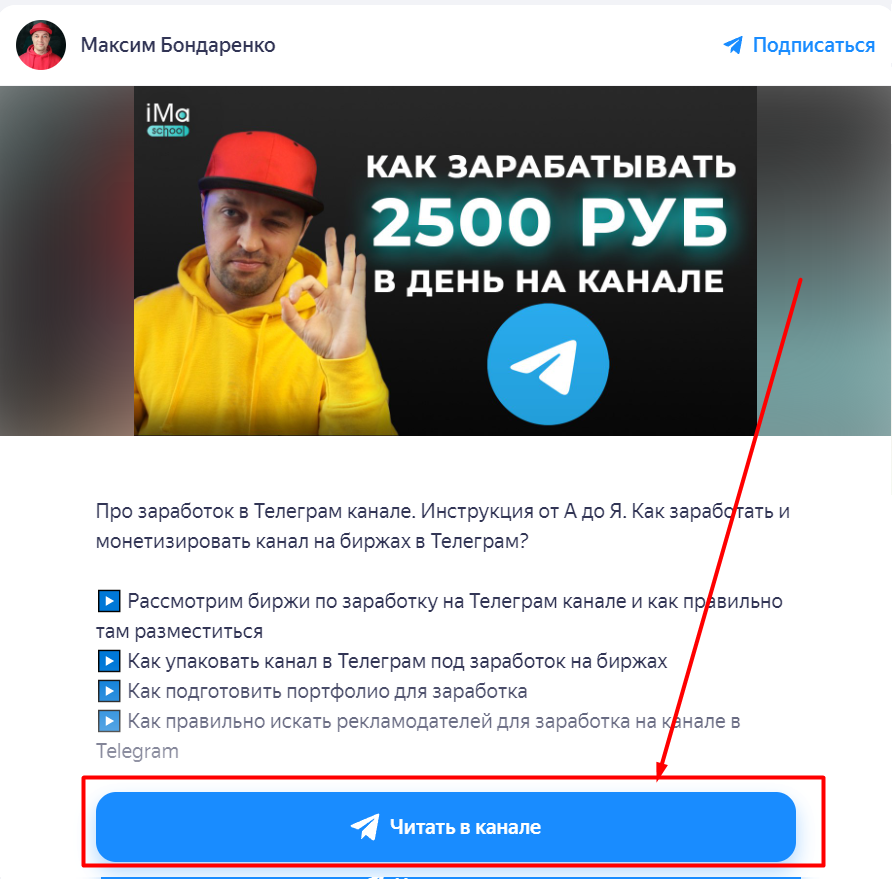Viewport: 892px width, 879px height.
Task: Click the iMa school logo in banner
Action: pos(168,119)
